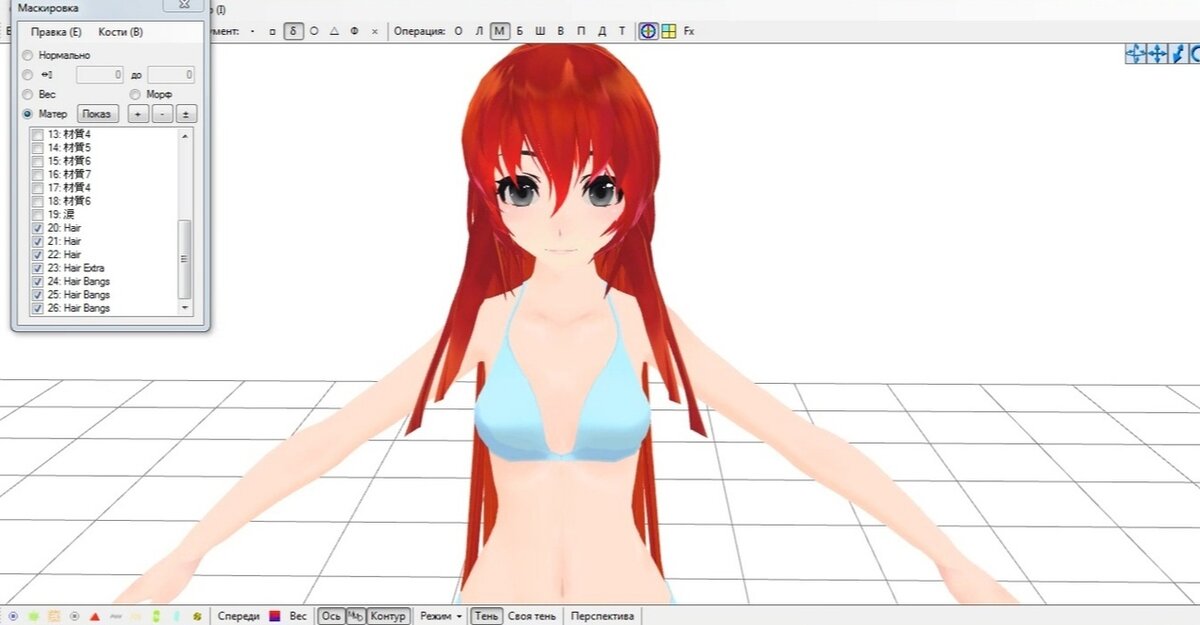Choose operation Л in the top toolbar
Image resolution: width=1200 pixels, height=625 pixels.
[x=480, y=31]
